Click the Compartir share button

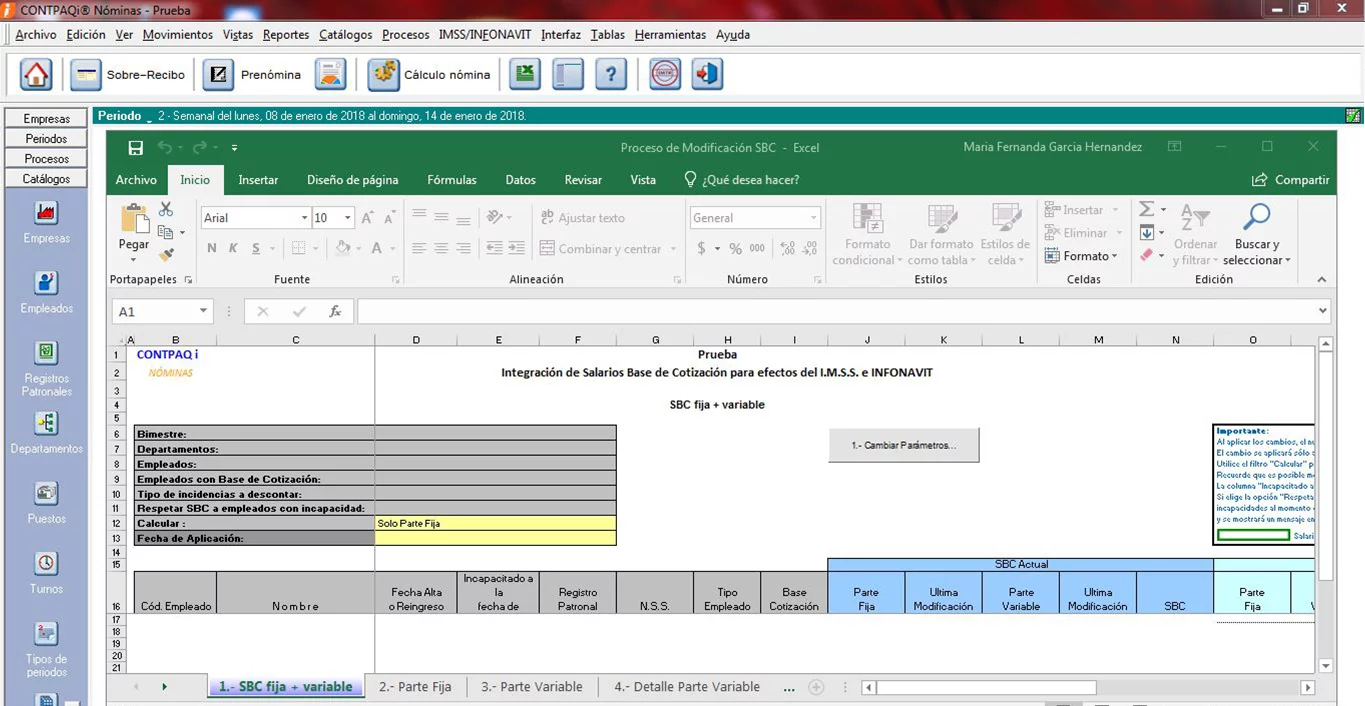pyautogui.click(x=1291, y=180)
